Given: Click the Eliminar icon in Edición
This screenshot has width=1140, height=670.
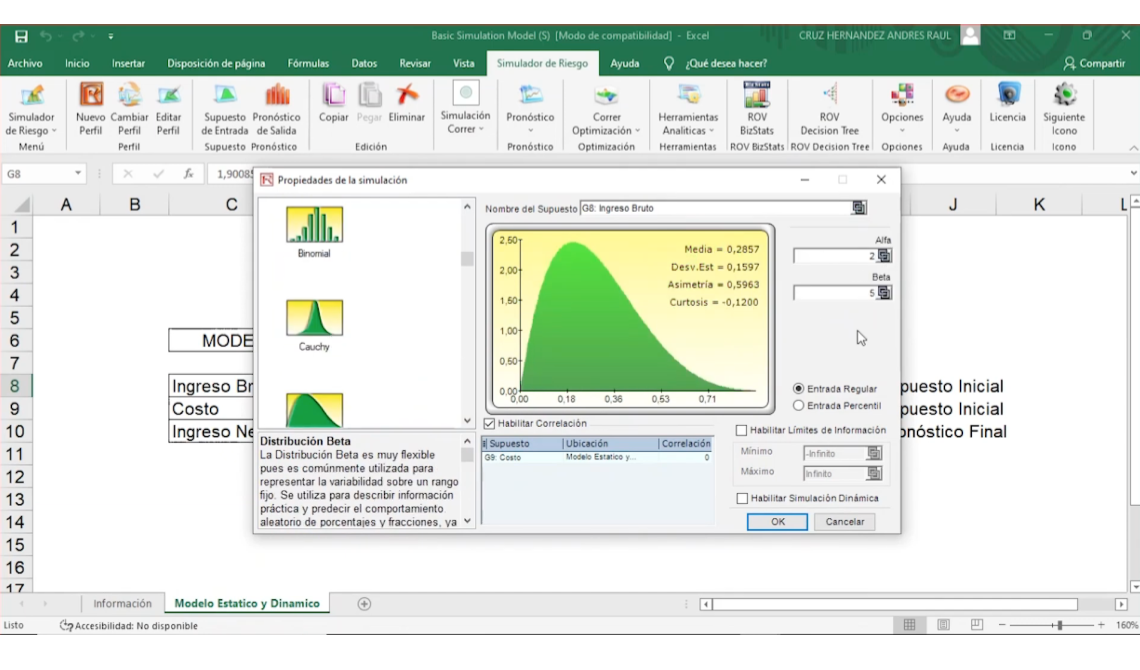Looking at the screenshot, I should [406, 95].
